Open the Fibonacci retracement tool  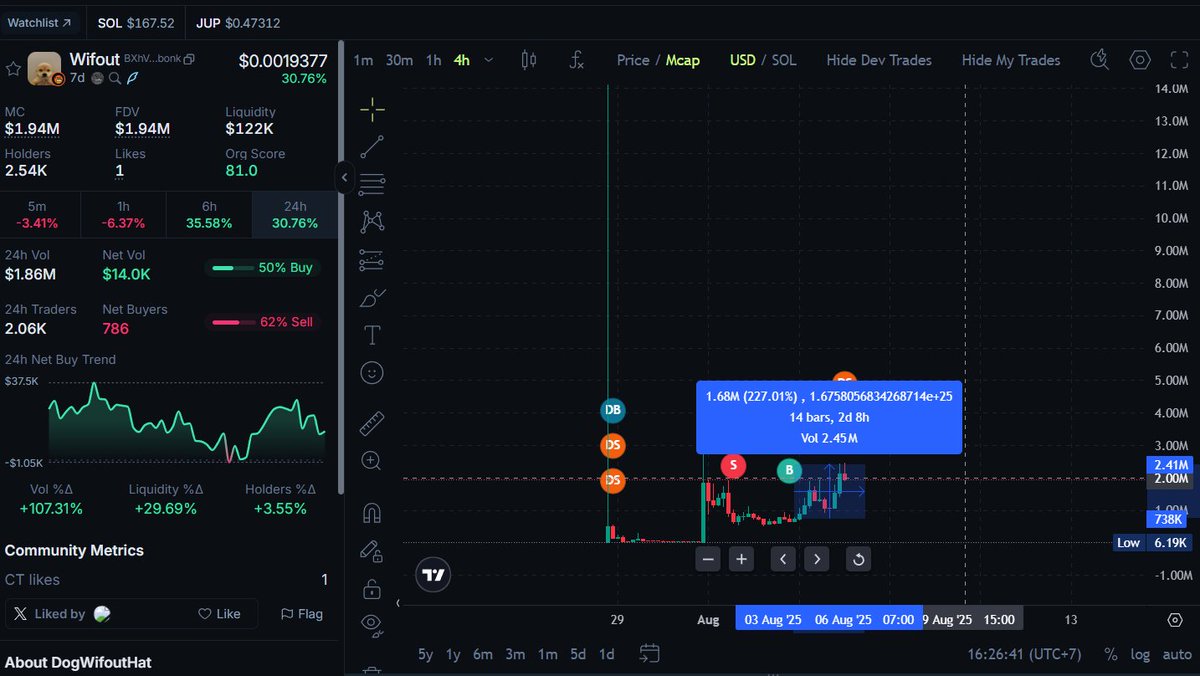(372, 184)
